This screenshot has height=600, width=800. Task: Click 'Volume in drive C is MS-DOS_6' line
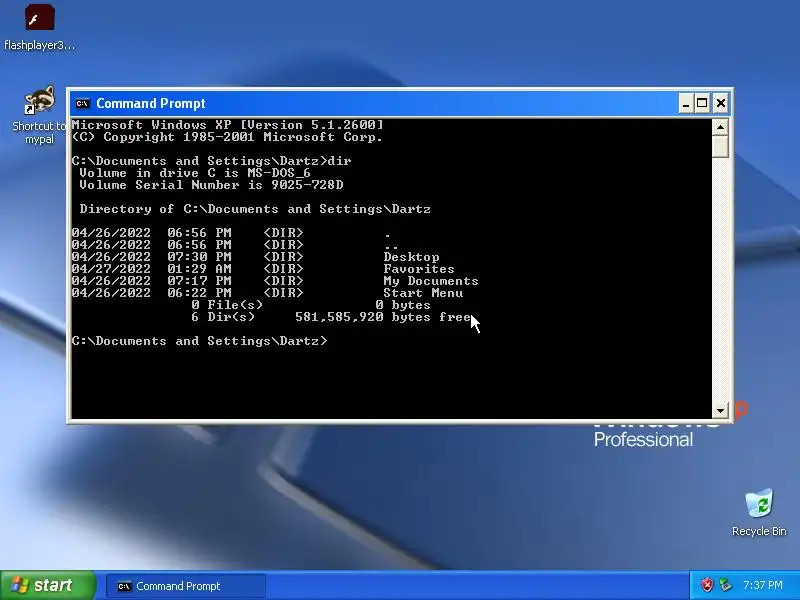pyautogui.click(x=194, y=173)
